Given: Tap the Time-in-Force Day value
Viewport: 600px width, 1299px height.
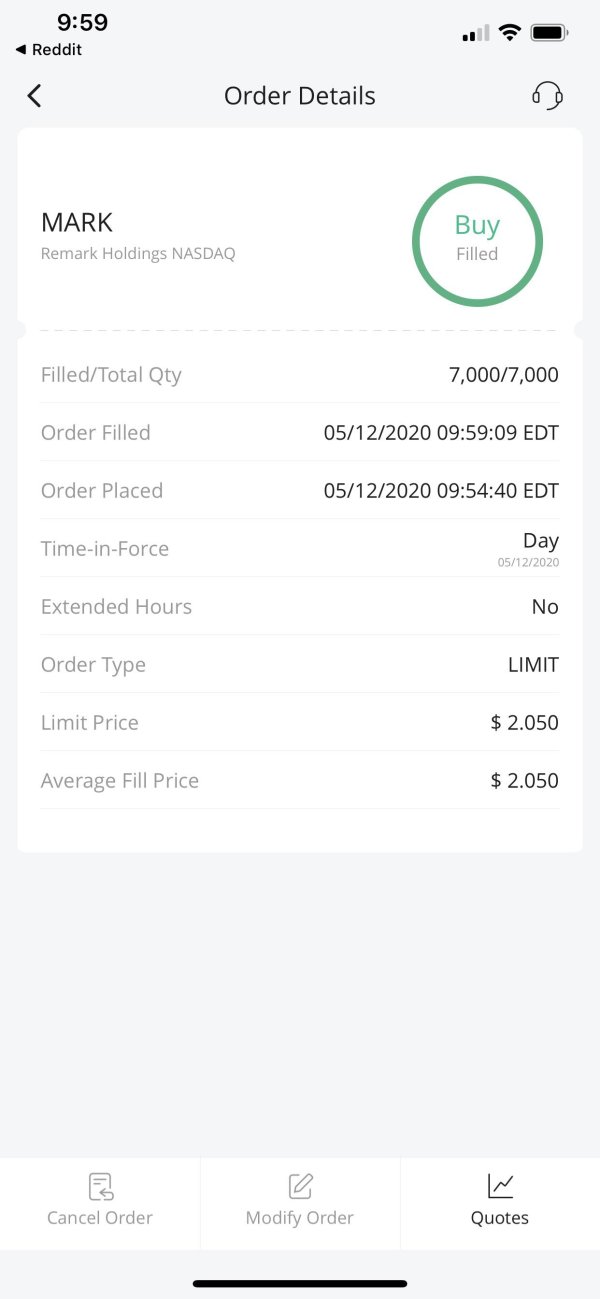Looking at the screenshot, I should [x=540, y=541].
